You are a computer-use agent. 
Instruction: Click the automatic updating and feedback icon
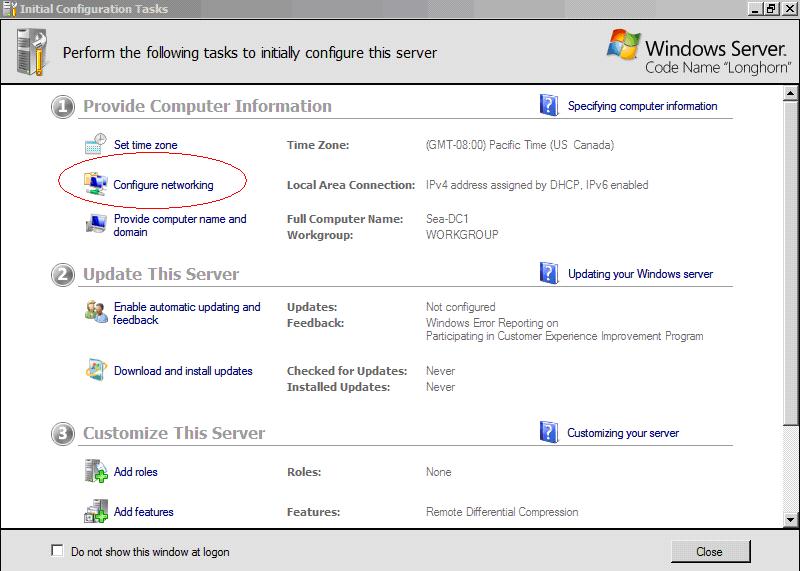pyautogui.click(x=96, y=312)
